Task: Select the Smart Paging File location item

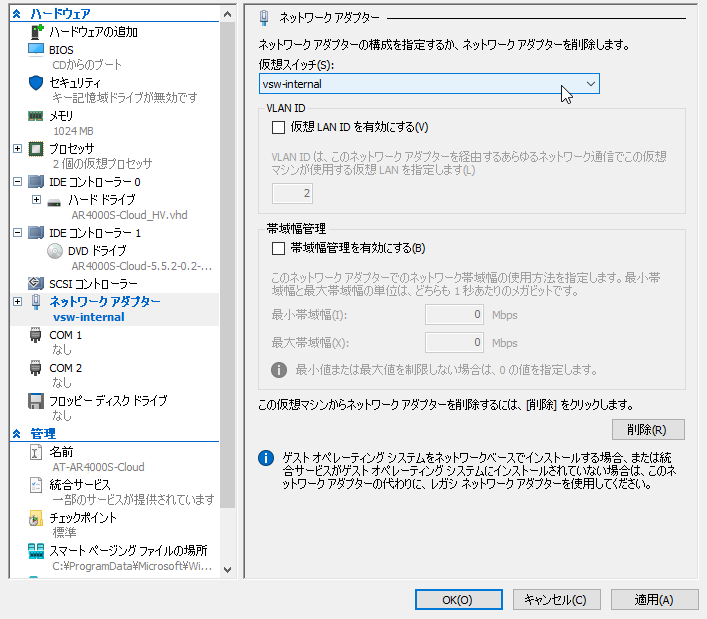Action: (128, 550)
